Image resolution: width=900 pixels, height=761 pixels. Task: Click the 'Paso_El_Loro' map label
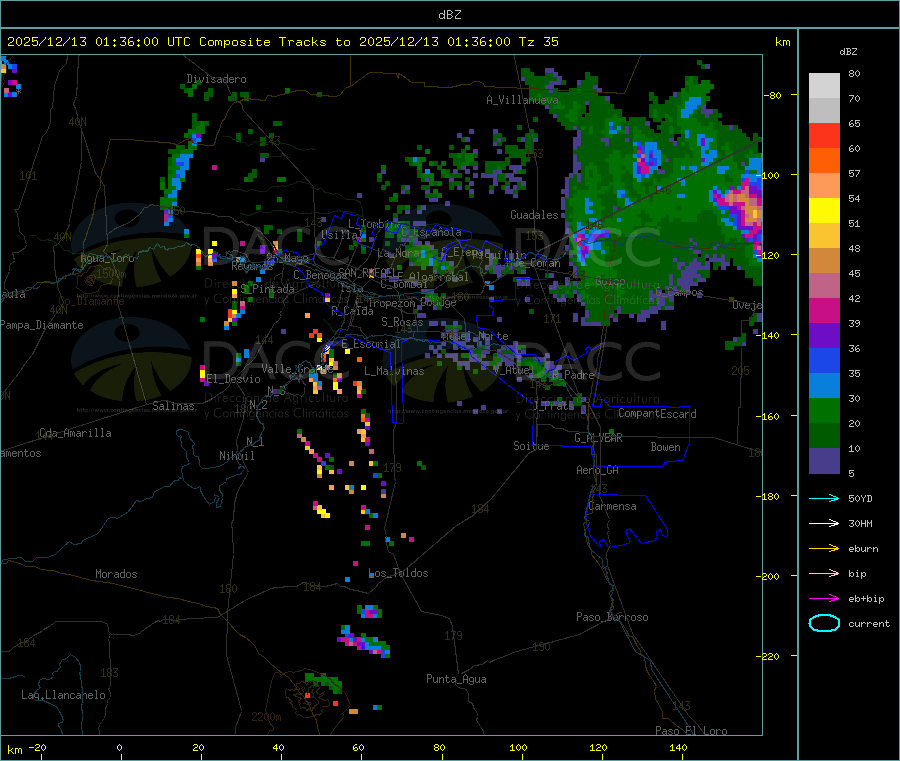[691, 731]
